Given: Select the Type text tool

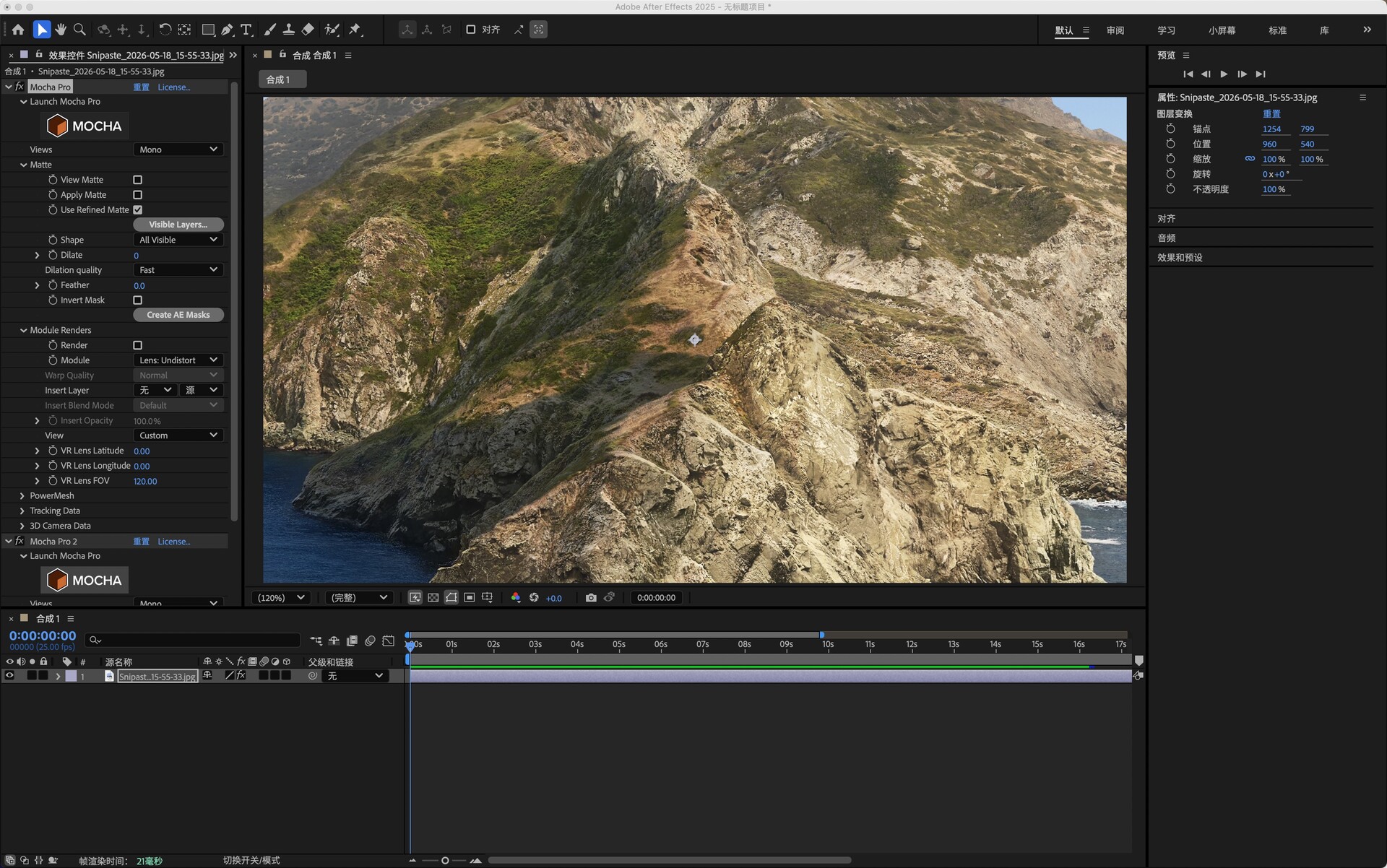Looking at the screenshot, I should pyautogui.click(x=246, y=30).
